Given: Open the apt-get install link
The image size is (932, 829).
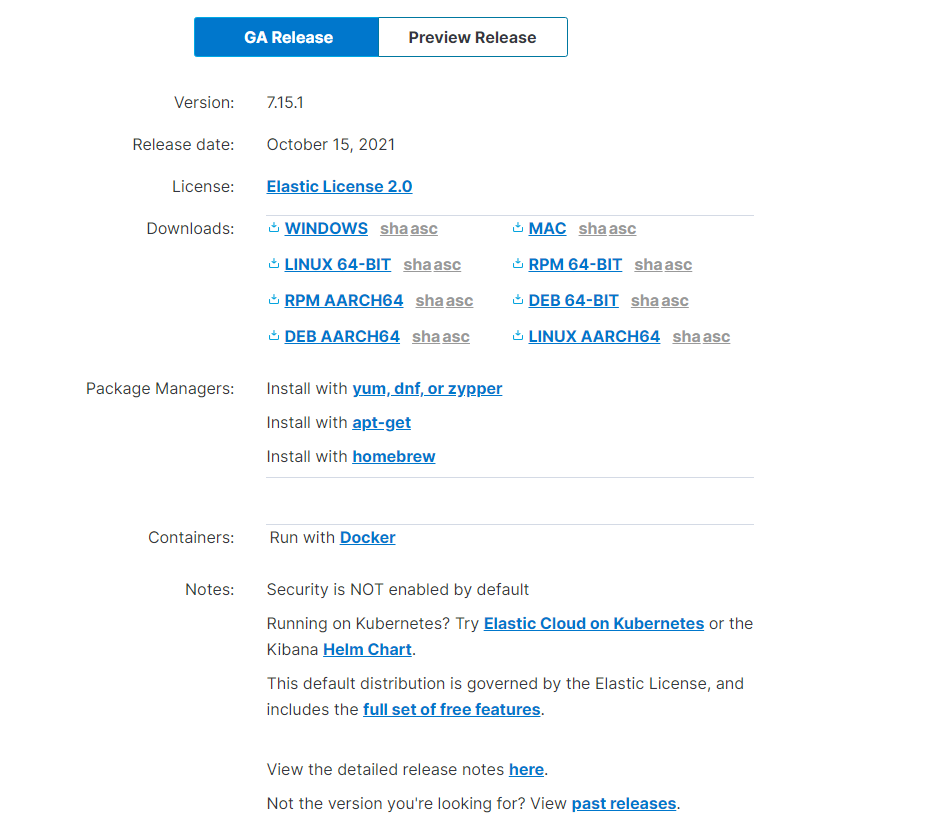Looking at the screenshot, I should [382, 423].
